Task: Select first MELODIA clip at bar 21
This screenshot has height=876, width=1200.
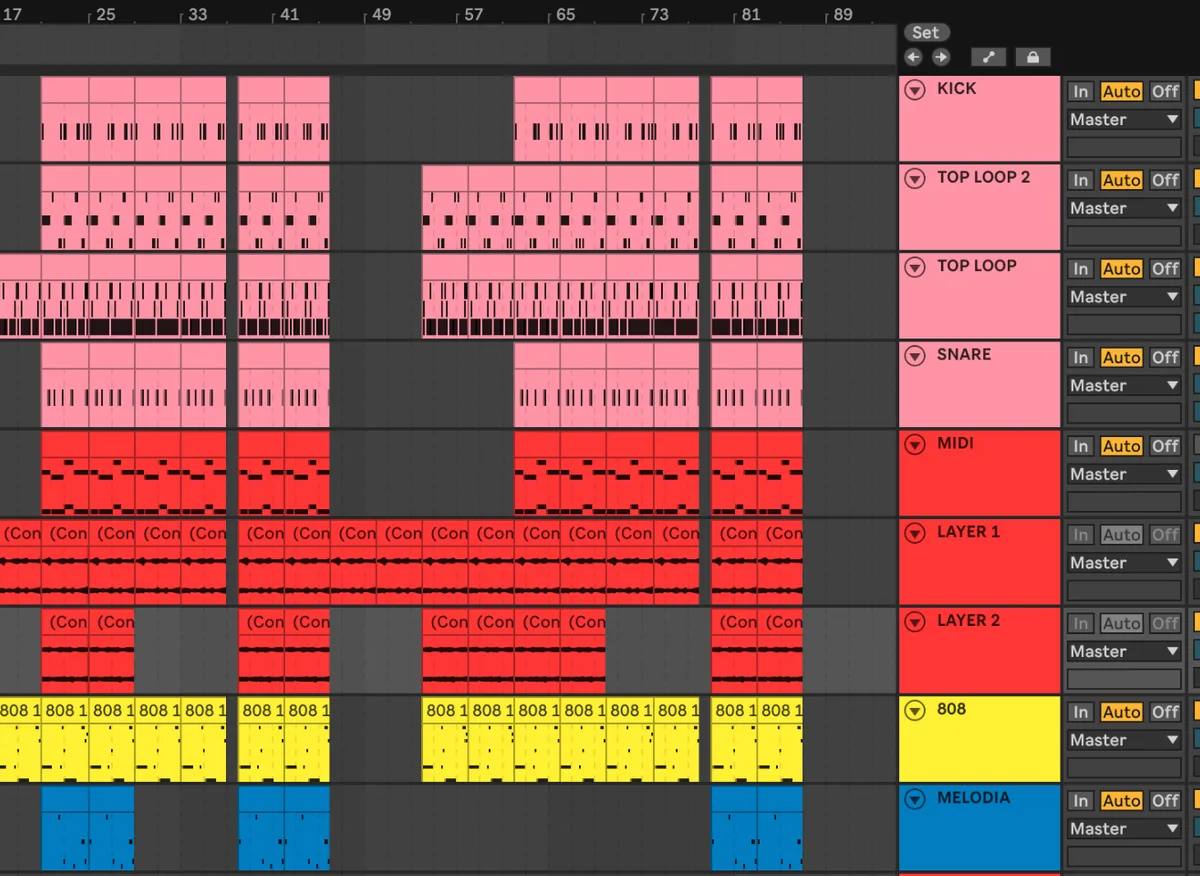Action: [65, 828]
